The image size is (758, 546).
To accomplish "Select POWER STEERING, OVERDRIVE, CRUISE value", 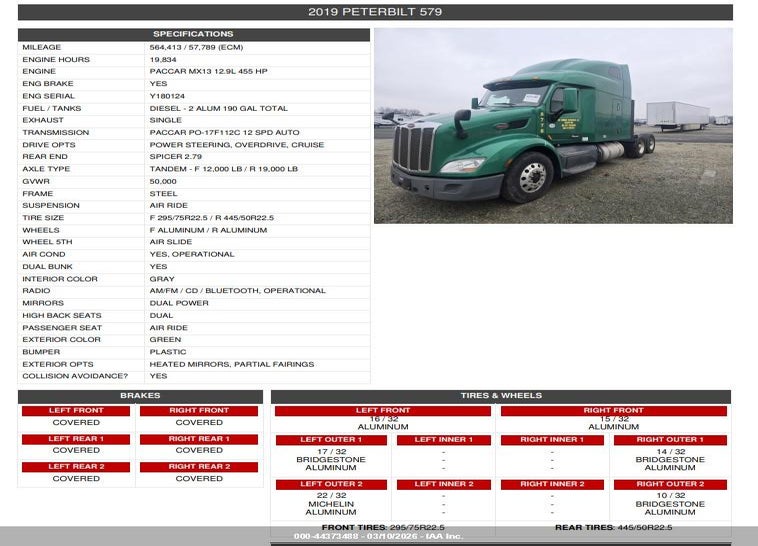I will [237, 145].
